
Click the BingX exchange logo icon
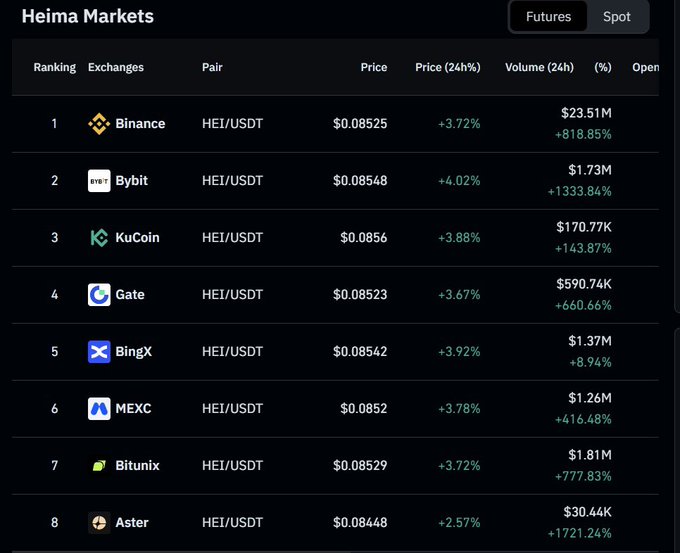[x=99, y=351]
